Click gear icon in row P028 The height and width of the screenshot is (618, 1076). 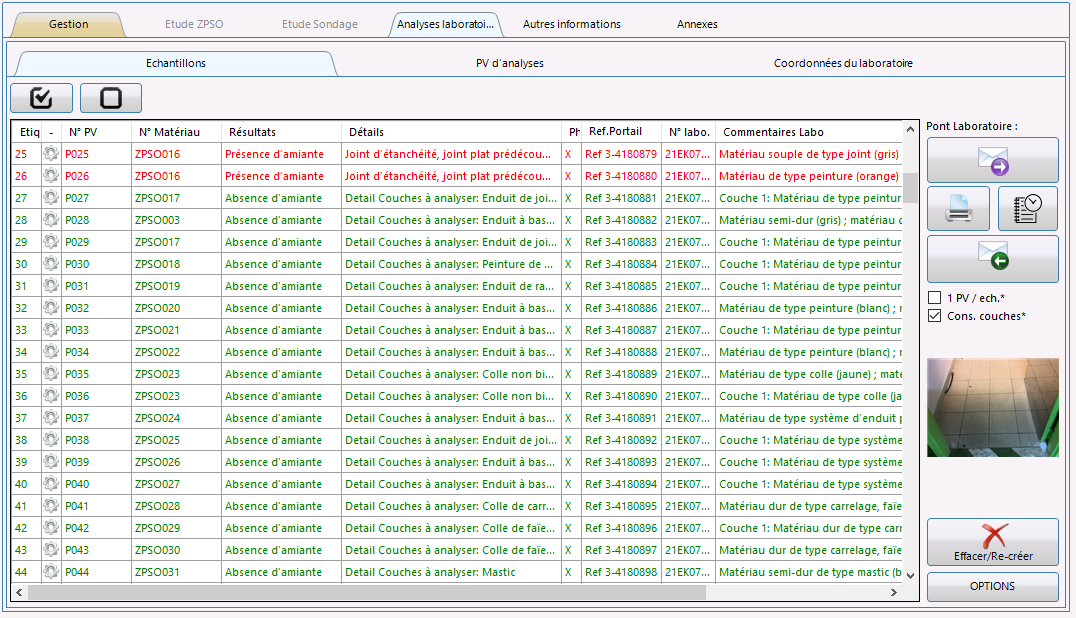(51, 219)
